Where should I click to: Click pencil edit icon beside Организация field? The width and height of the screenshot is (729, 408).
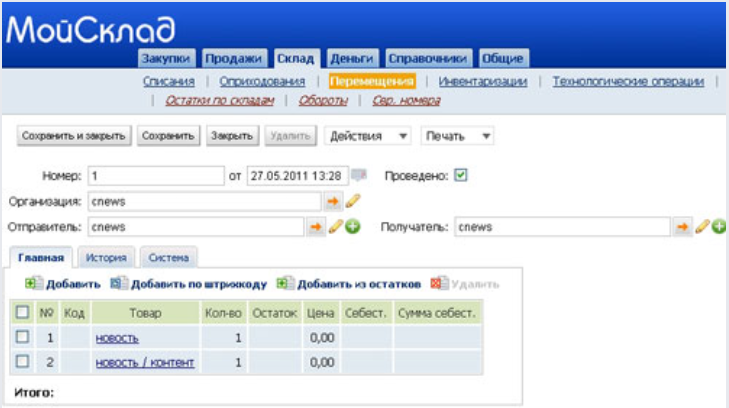pyautogui.click(x=352, y=201)
